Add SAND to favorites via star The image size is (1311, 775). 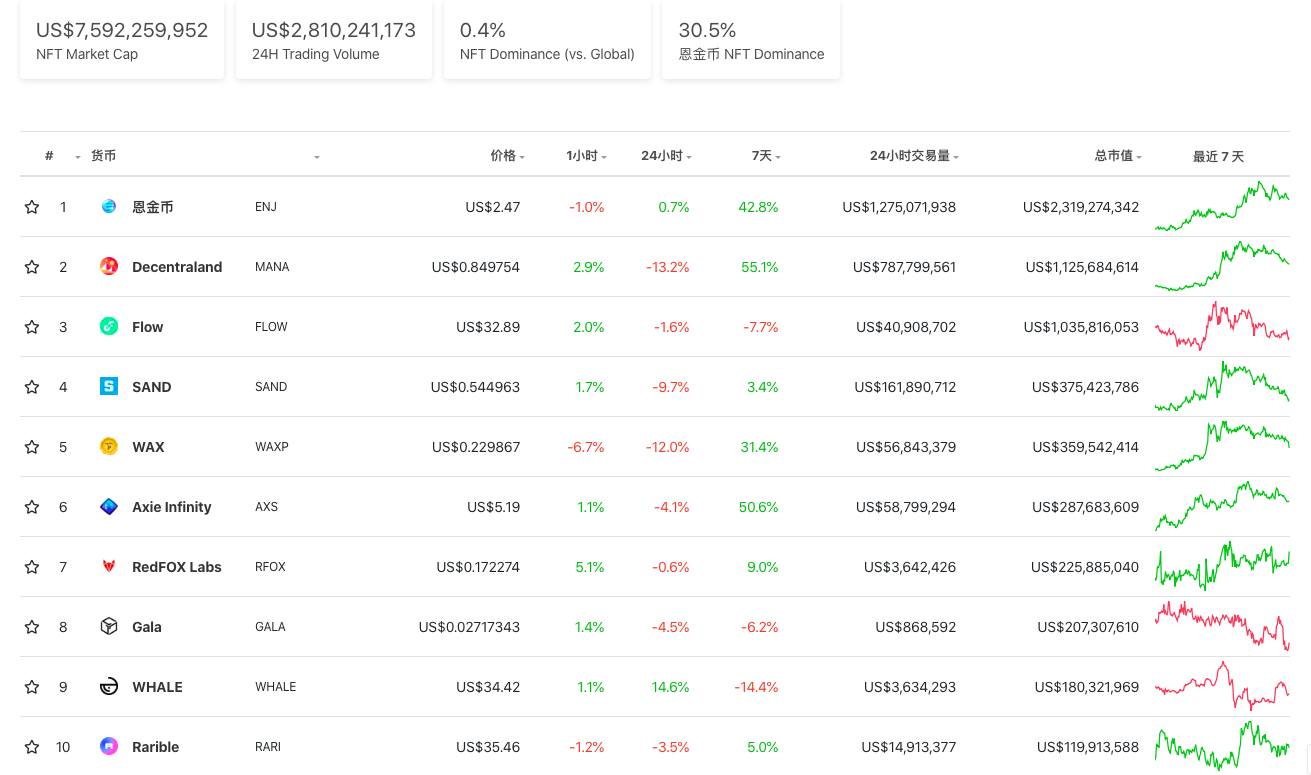(x=32, y=387)
